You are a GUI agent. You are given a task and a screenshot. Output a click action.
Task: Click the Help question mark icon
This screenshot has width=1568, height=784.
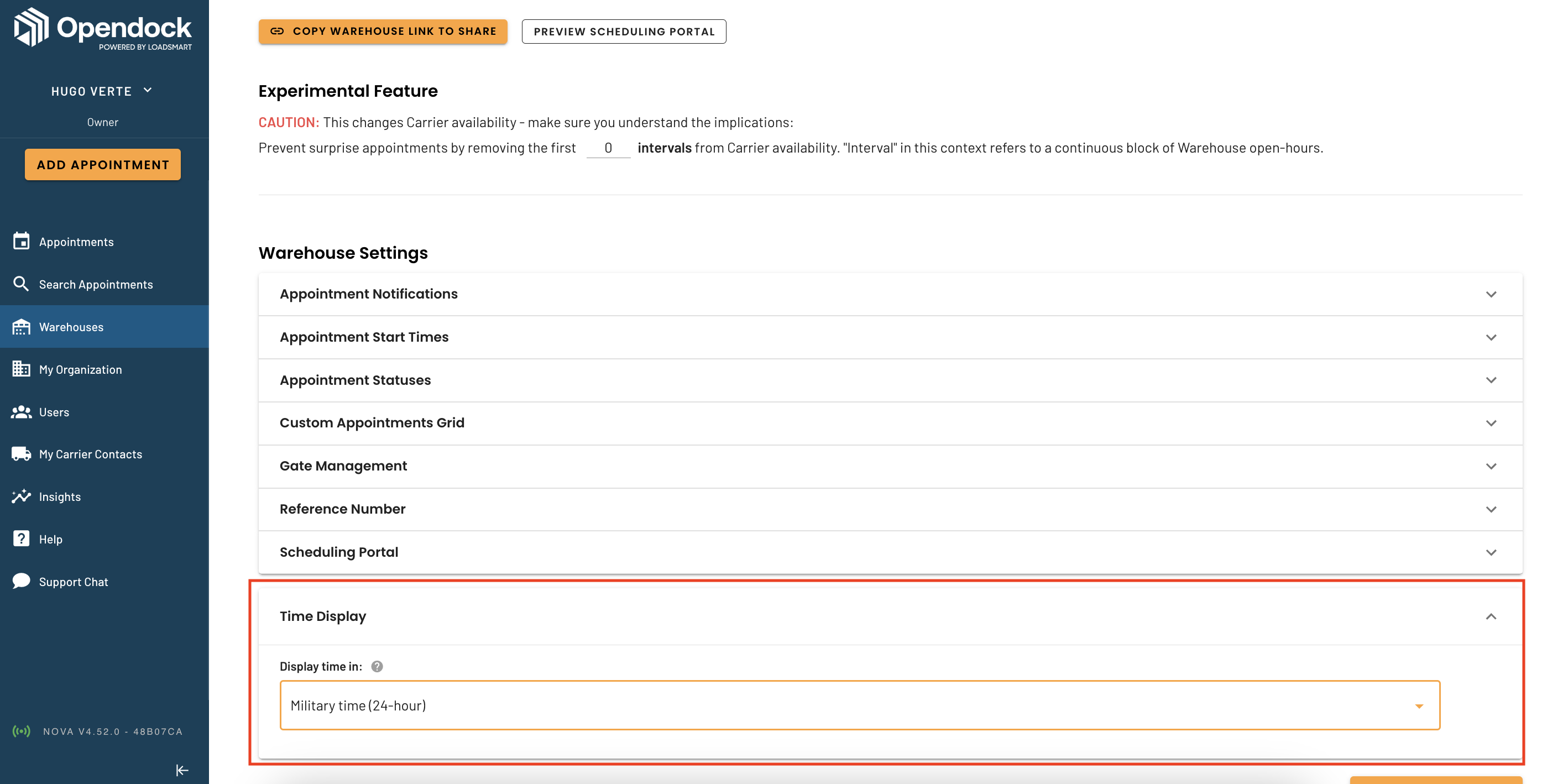click(22, 539)
